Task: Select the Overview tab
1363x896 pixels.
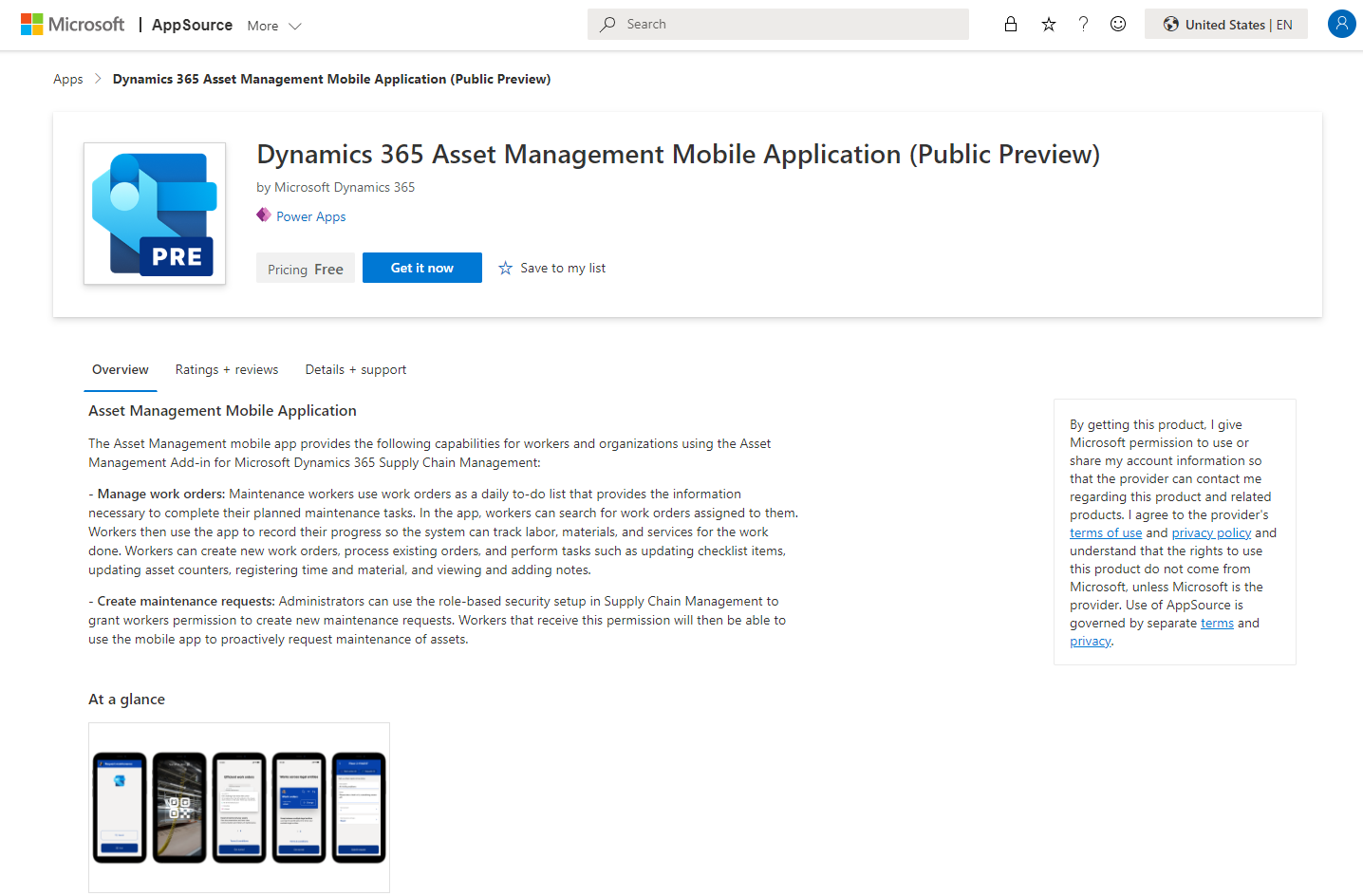Action: tap(121, 370)
